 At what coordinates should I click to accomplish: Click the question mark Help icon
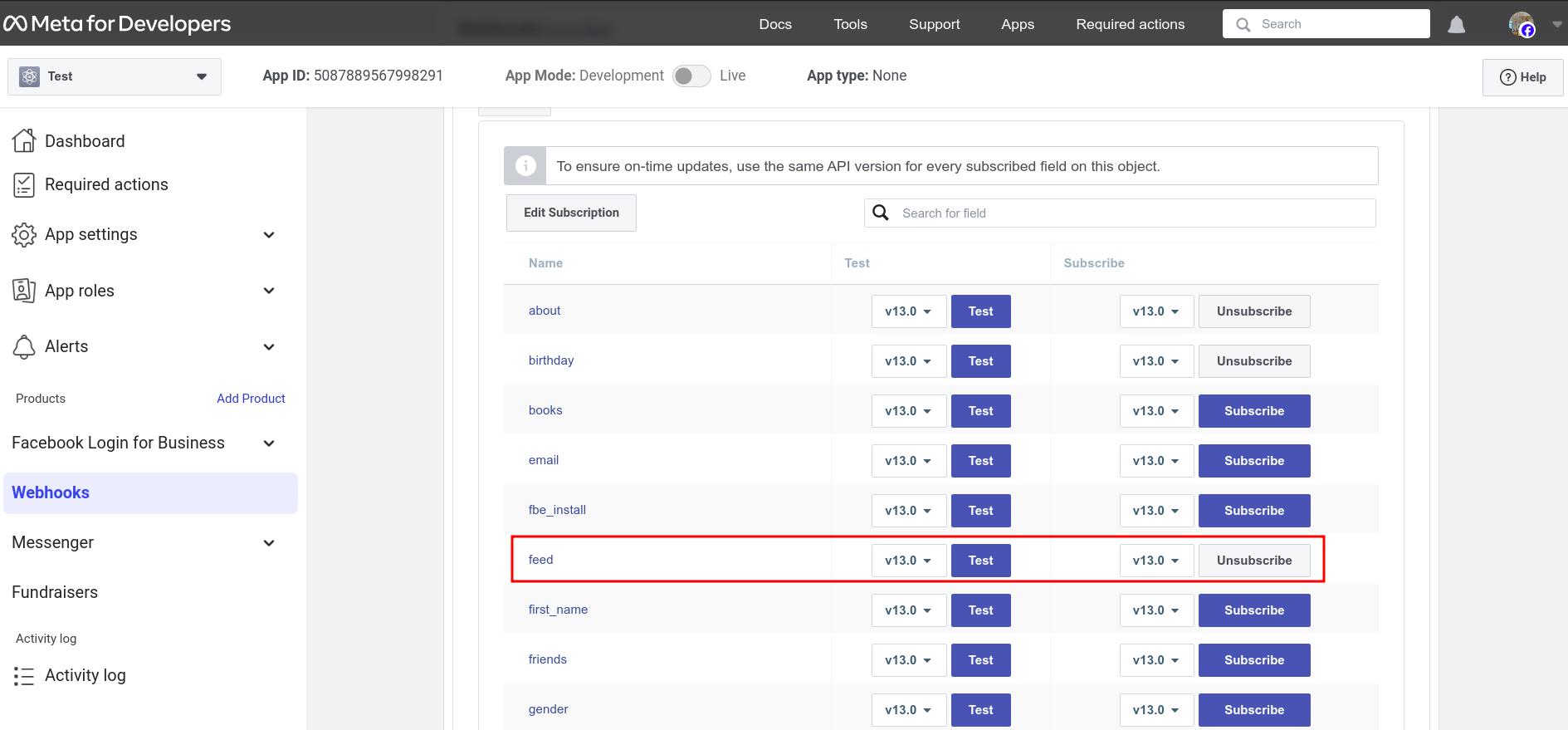pos(1508,77)
